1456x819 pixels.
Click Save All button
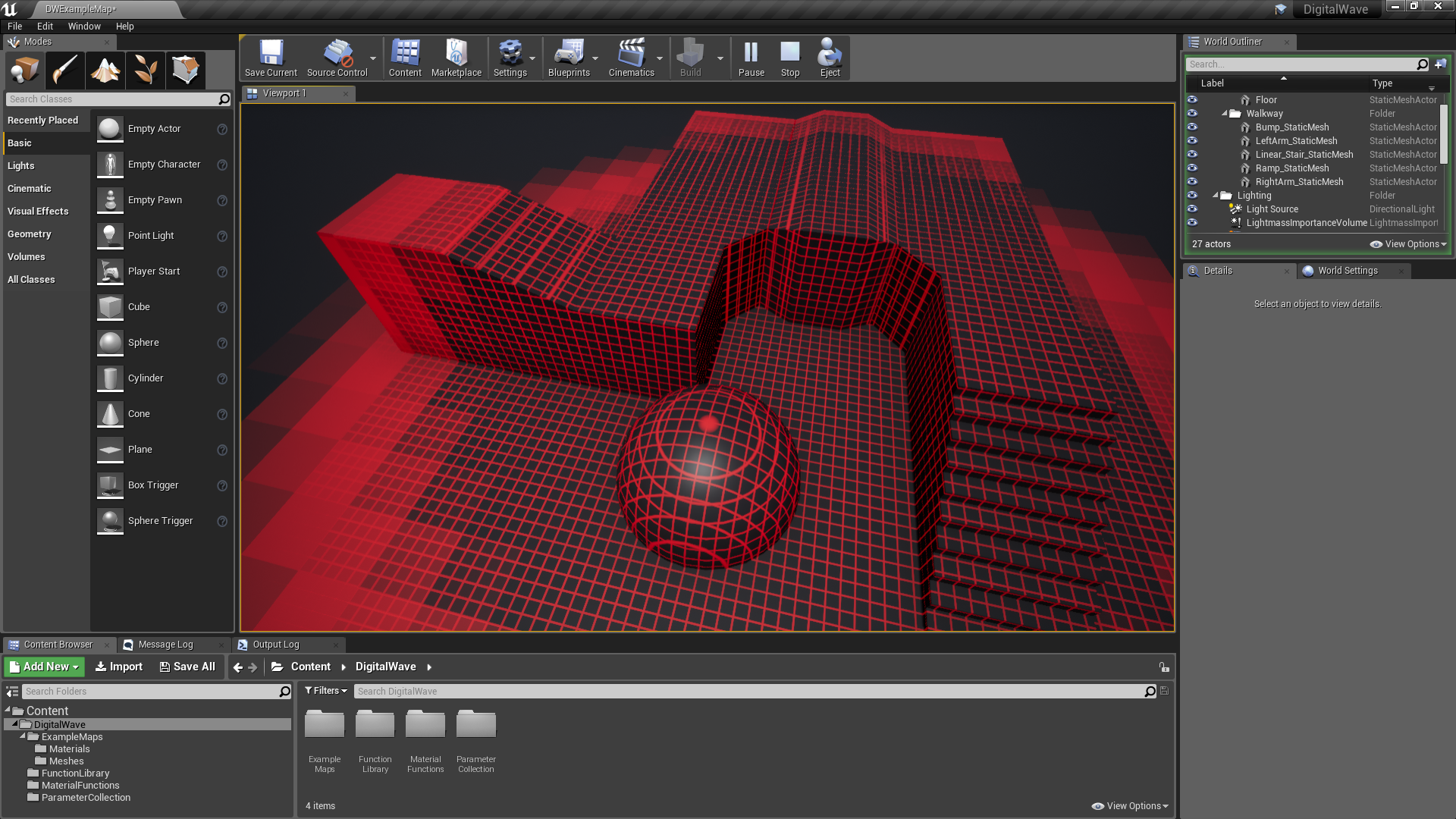[187, 667]
